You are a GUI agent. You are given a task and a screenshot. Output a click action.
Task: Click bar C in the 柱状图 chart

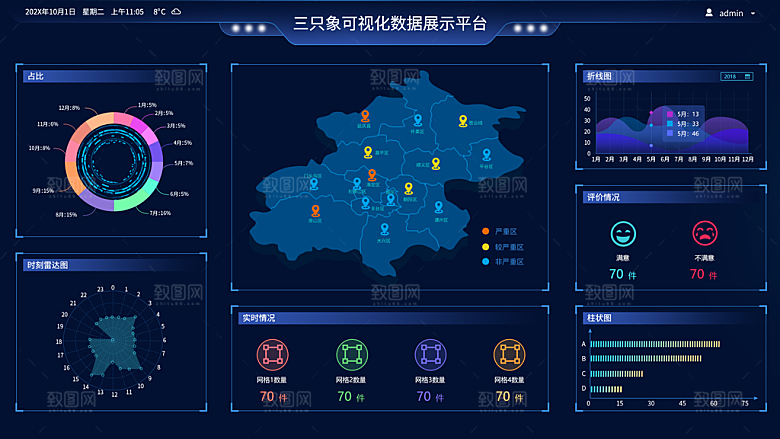[x=616, y=374]
